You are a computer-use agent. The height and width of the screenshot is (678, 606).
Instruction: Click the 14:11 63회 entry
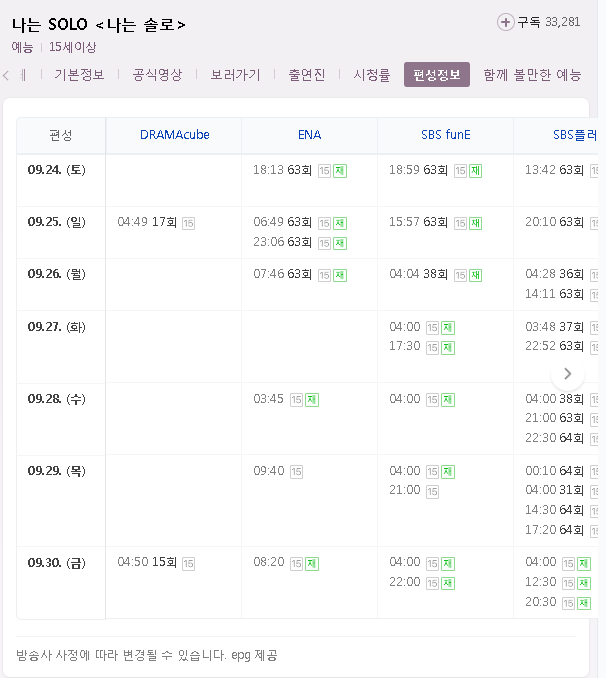(555, 294)
